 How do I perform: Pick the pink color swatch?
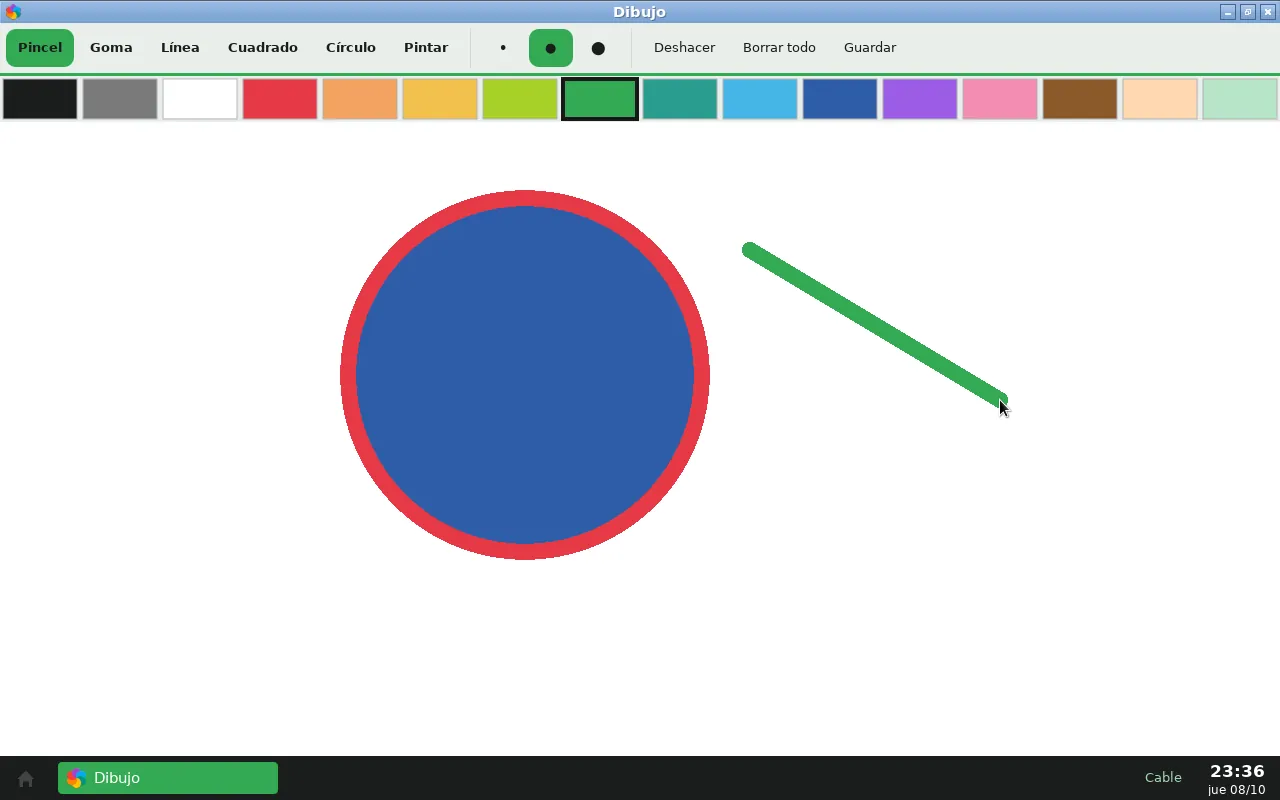click(1000, 99)
